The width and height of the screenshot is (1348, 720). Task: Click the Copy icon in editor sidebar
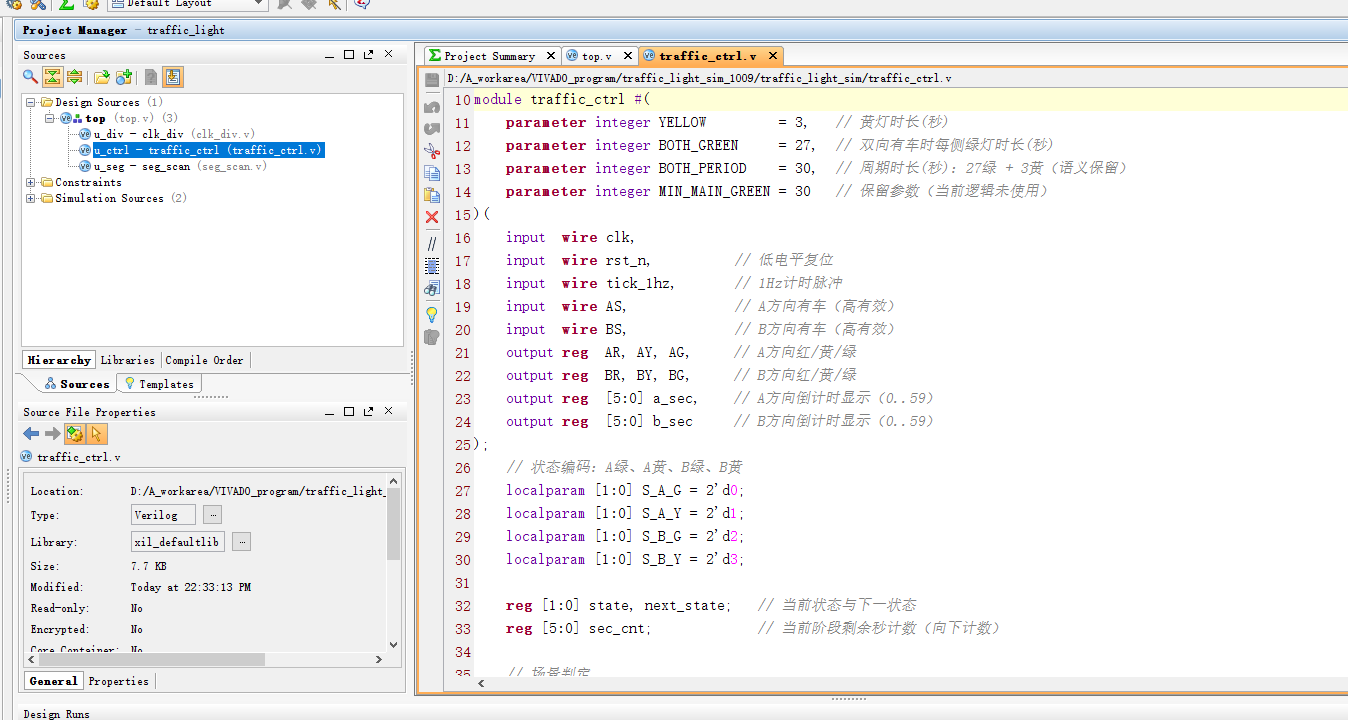432,173
